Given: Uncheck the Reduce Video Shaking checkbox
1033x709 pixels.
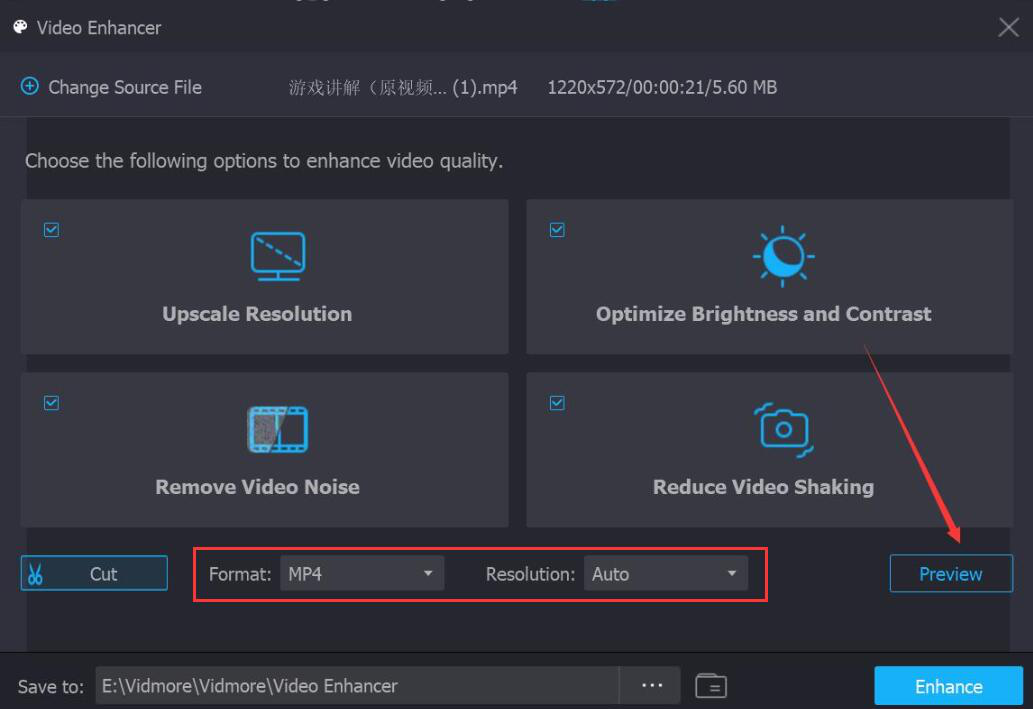Looking at the screenshot, I should click(557, 403).
